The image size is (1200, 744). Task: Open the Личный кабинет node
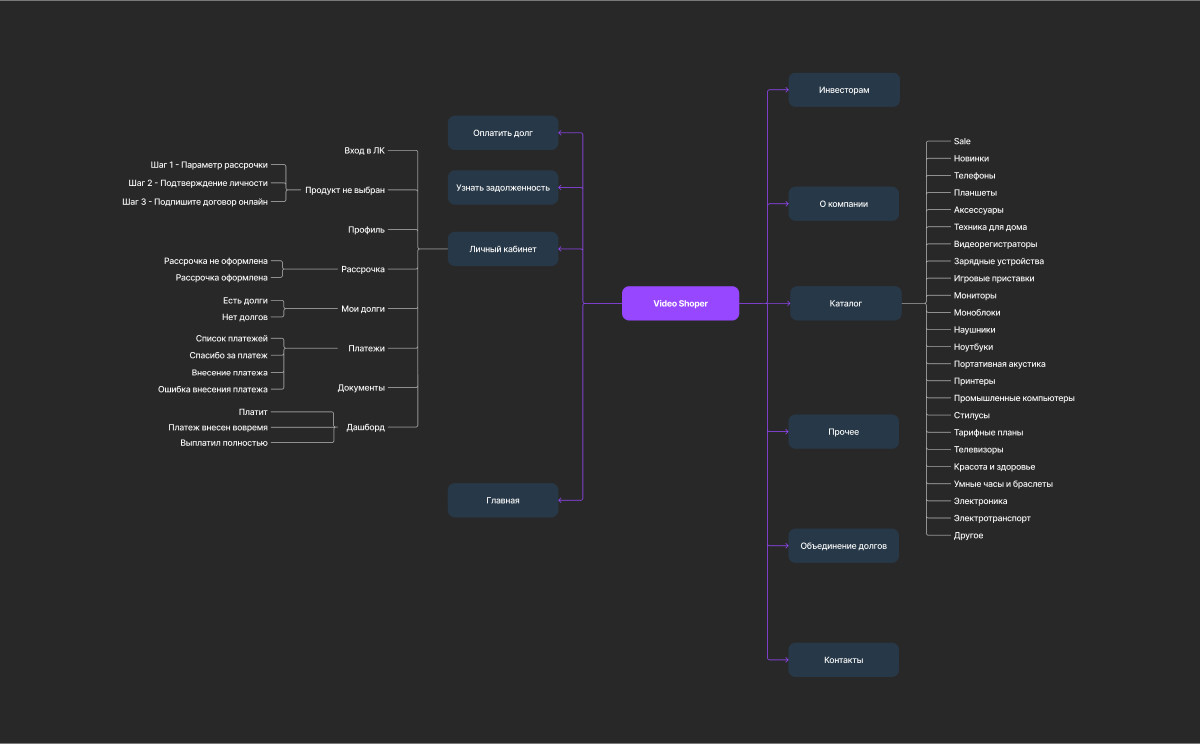click(x=503, y=249)
